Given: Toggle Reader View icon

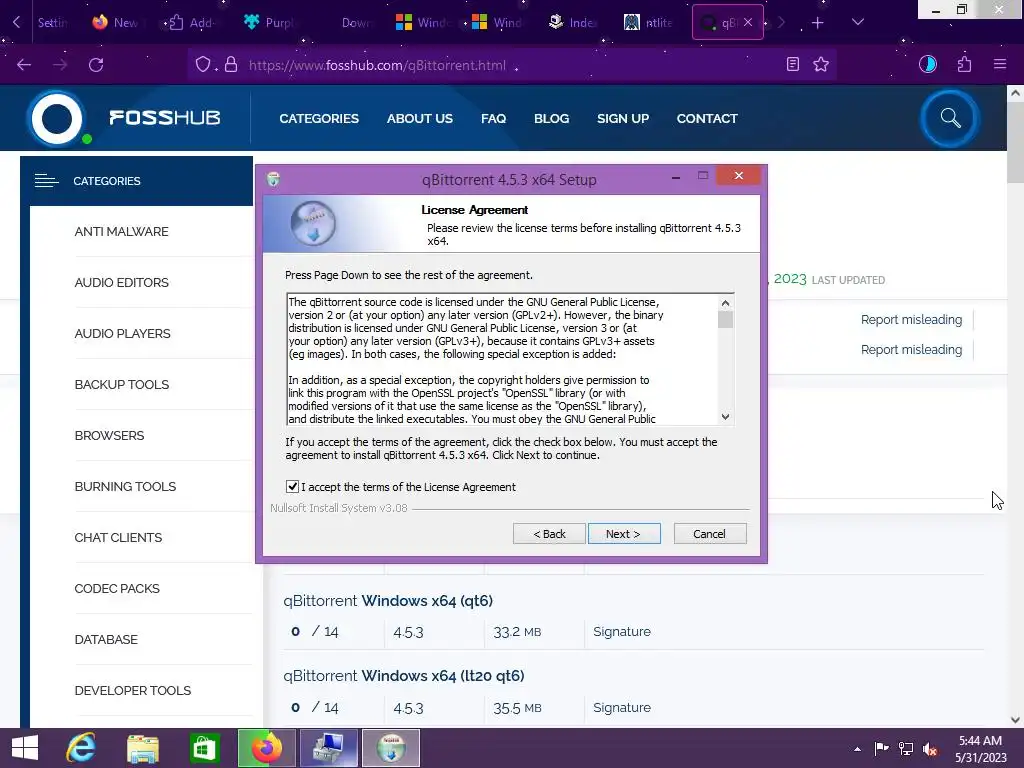Looking at the screenshot, I should tap(793, 64).
